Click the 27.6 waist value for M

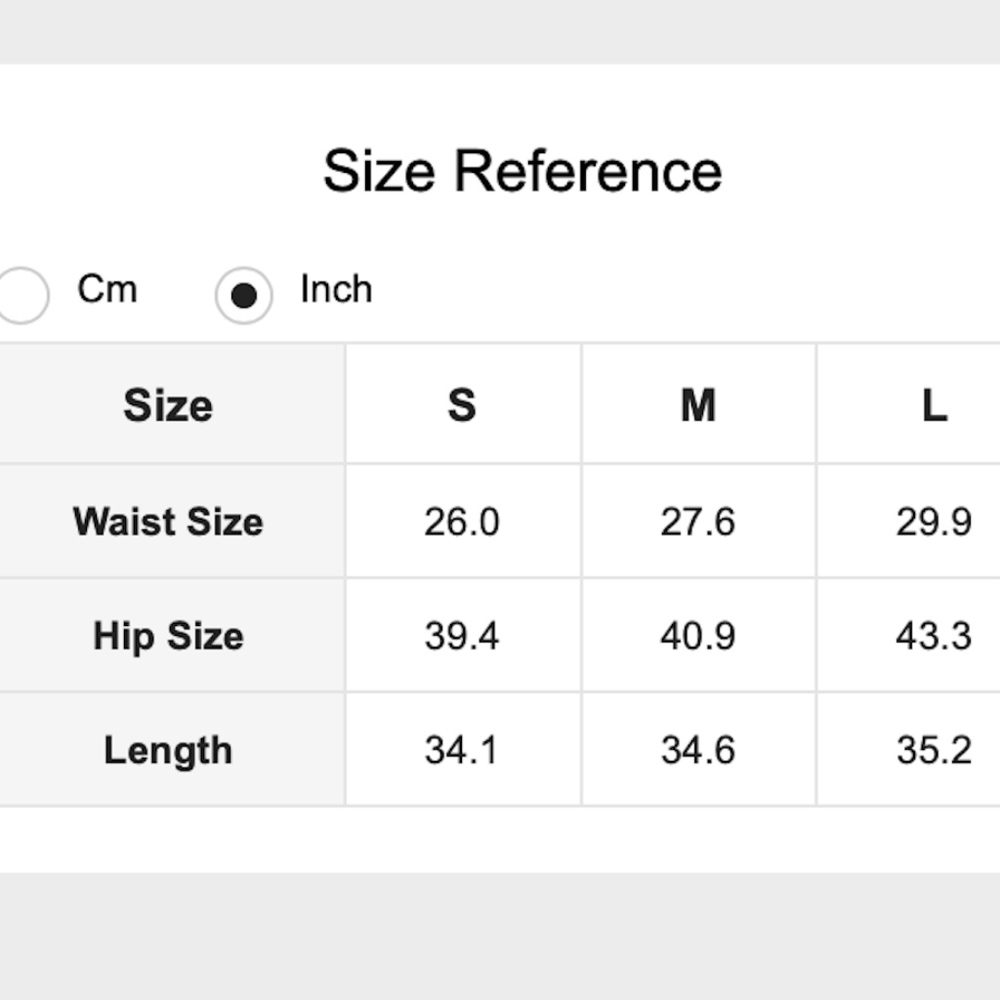click(698, 522)
